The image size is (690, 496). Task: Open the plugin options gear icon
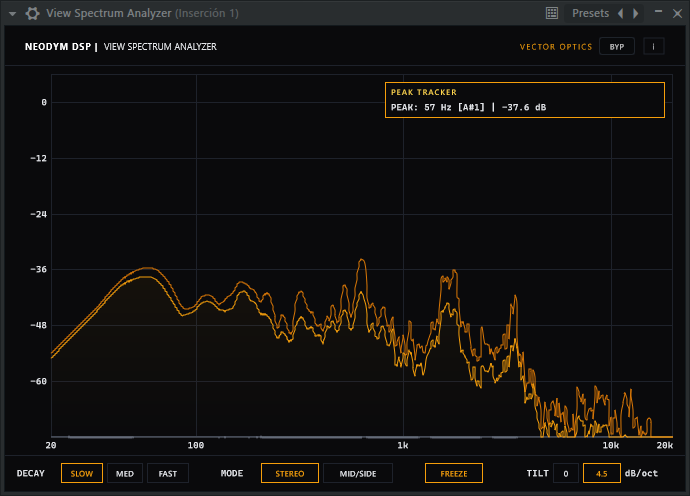pyautogui.click(x=32, y=13)
